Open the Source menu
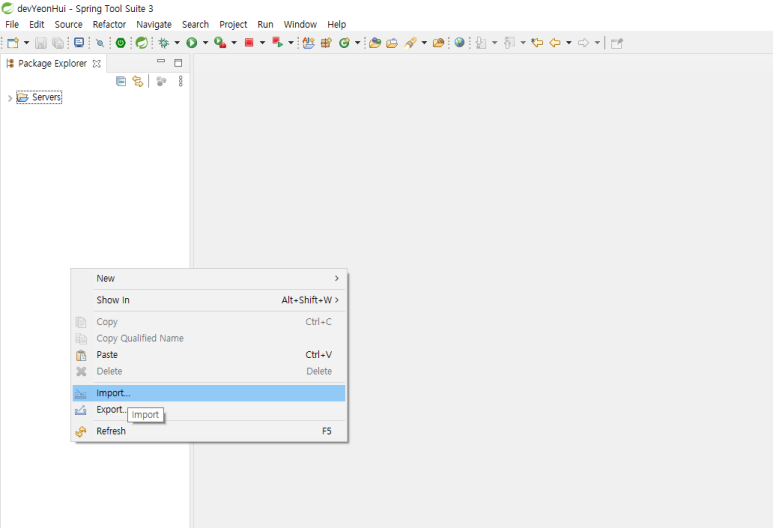 [69, 24]
